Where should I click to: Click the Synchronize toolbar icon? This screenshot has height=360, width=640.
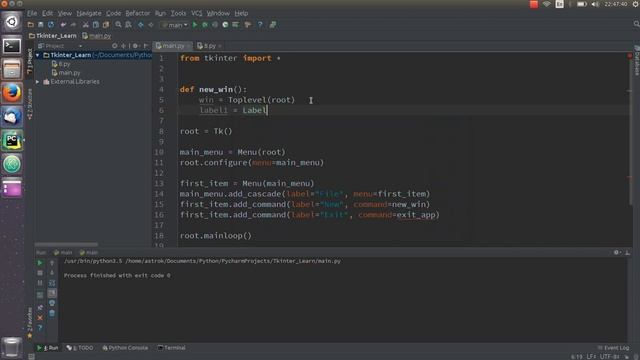click(x=51, y=25)
